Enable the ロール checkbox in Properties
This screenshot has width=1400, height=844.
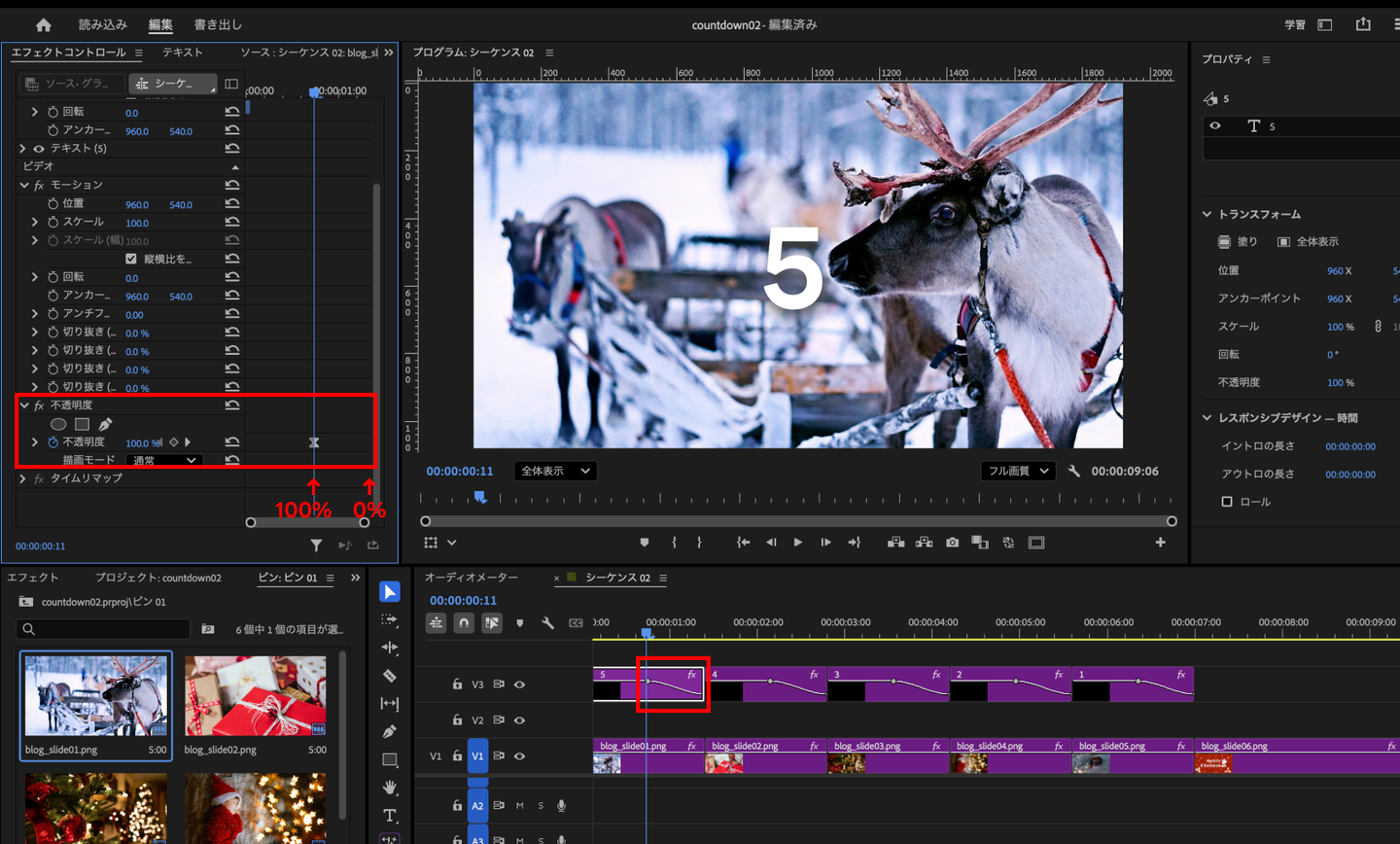[1227, 502]
